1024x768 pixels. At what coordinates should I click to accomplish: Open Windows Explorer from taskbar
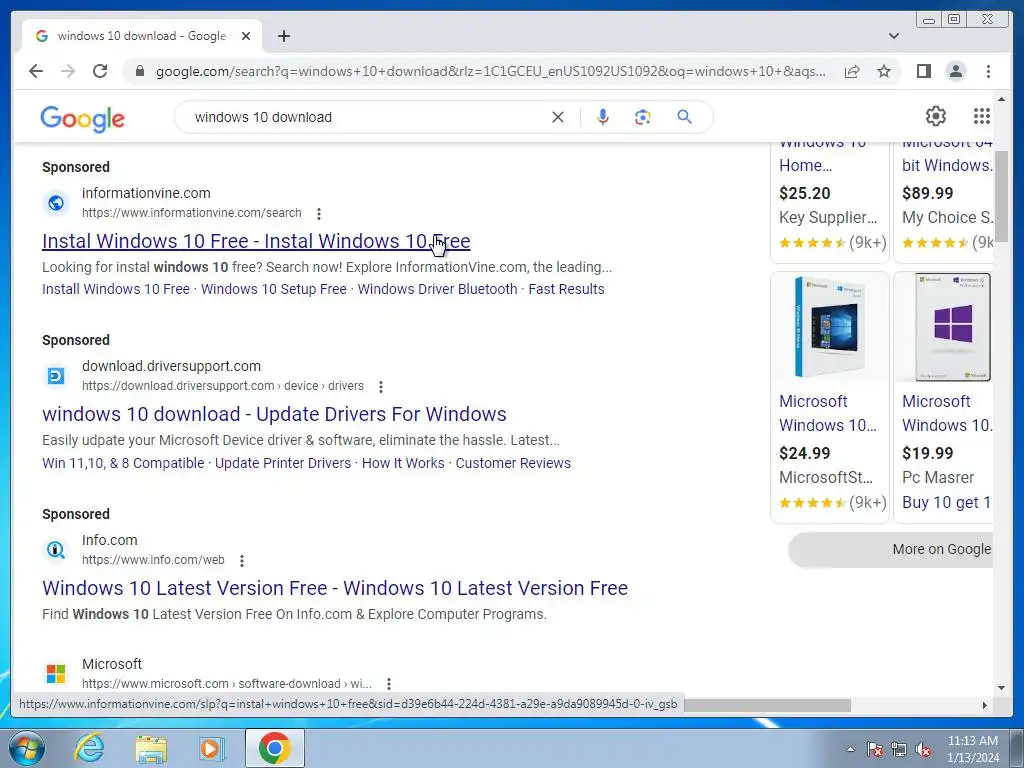point(151,749)
